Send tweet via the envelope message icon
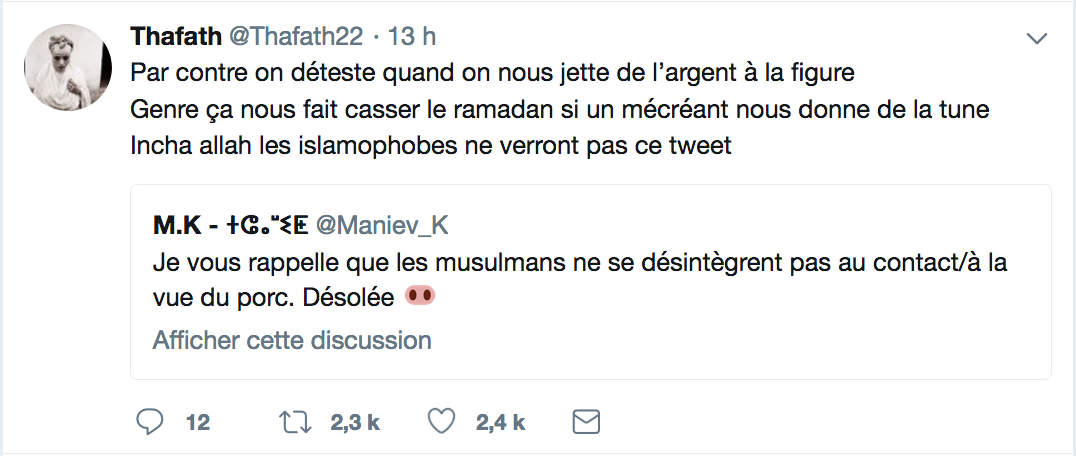 [x=584, y=422]
